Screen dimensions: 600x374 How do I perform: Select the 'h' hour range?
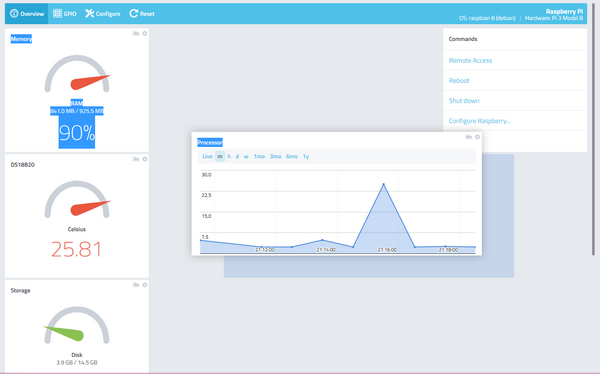(x=229, y=156)
